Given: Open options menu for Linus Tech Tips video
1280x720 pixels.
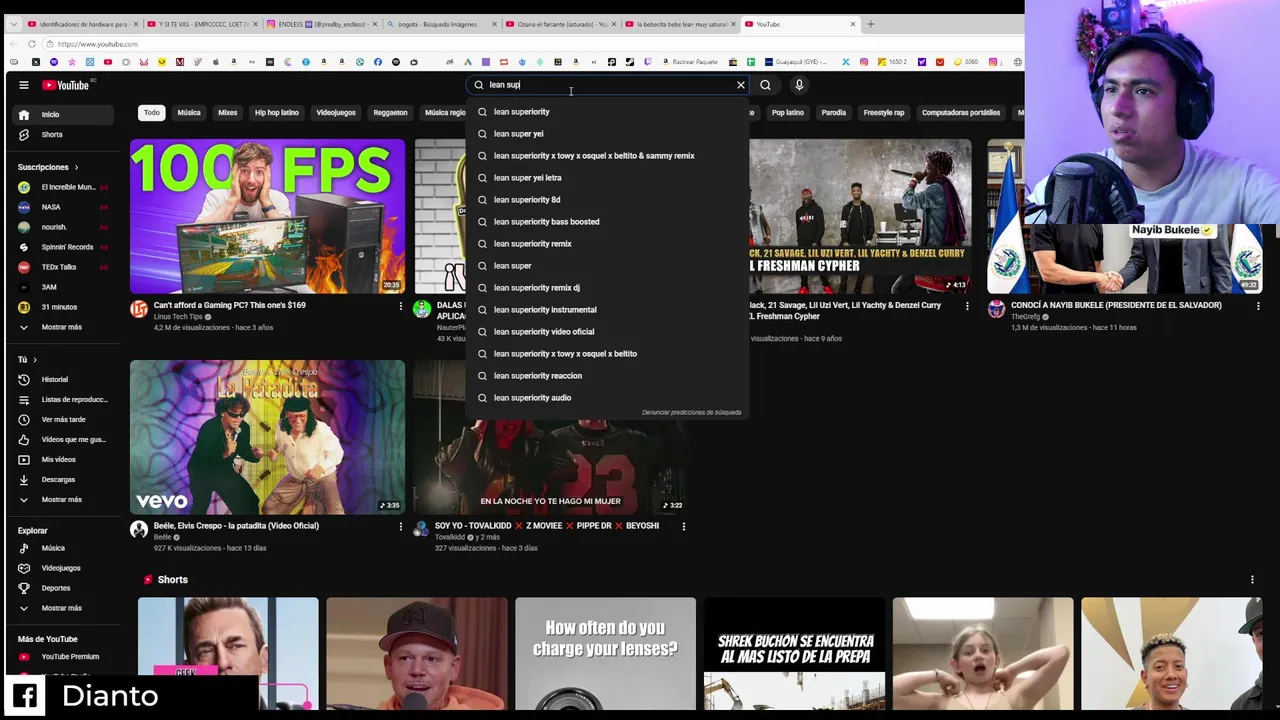Looking at the screenshot, I should click(x=401, y=306).
